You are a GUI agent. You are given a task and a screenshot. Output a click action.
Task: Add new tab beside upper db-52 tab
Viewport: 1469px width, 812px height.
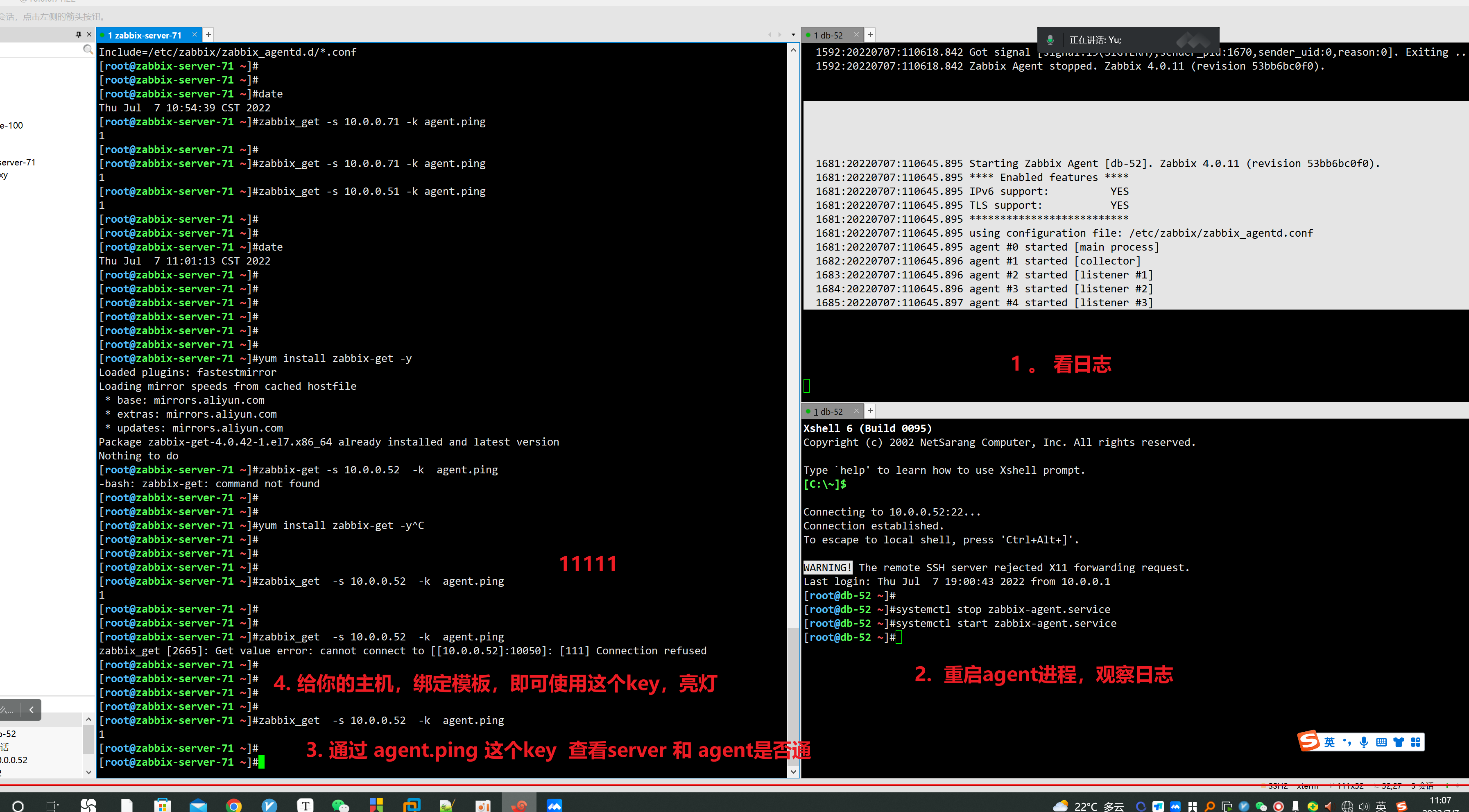(870, 35)
